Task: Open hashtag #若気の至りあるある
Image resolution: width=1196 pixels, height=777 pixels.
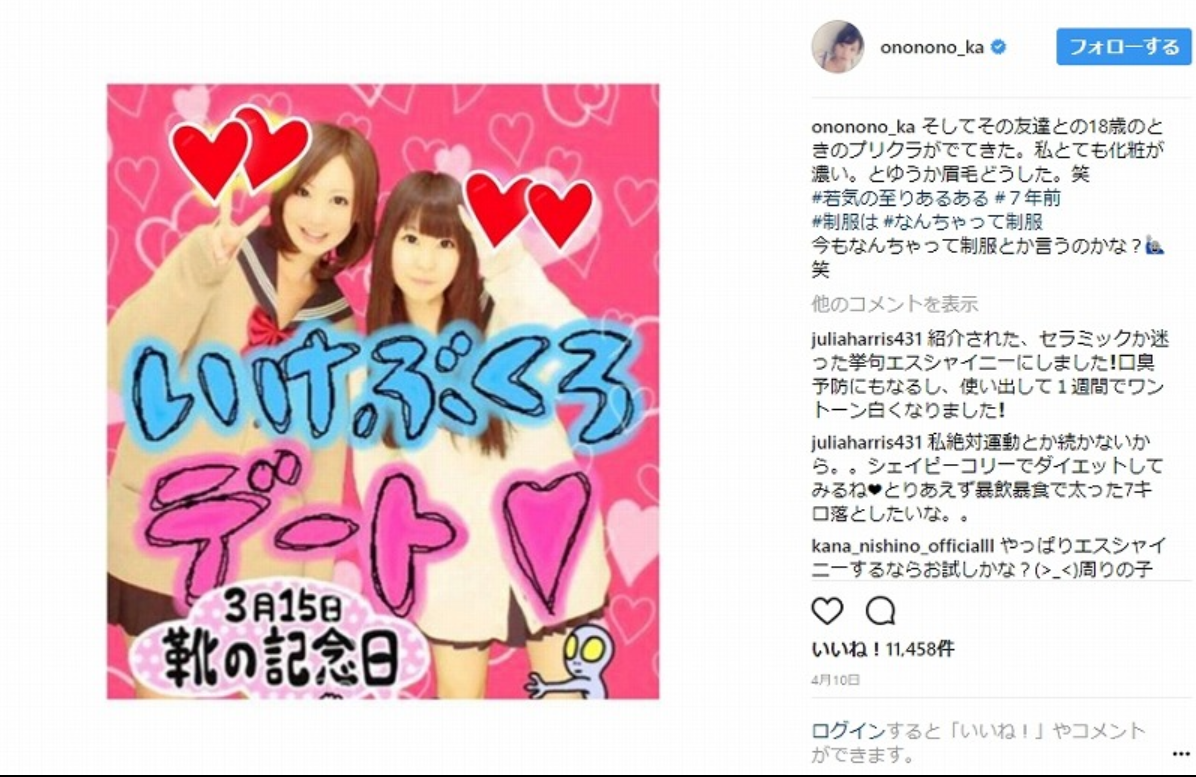Action: [899, 198]
